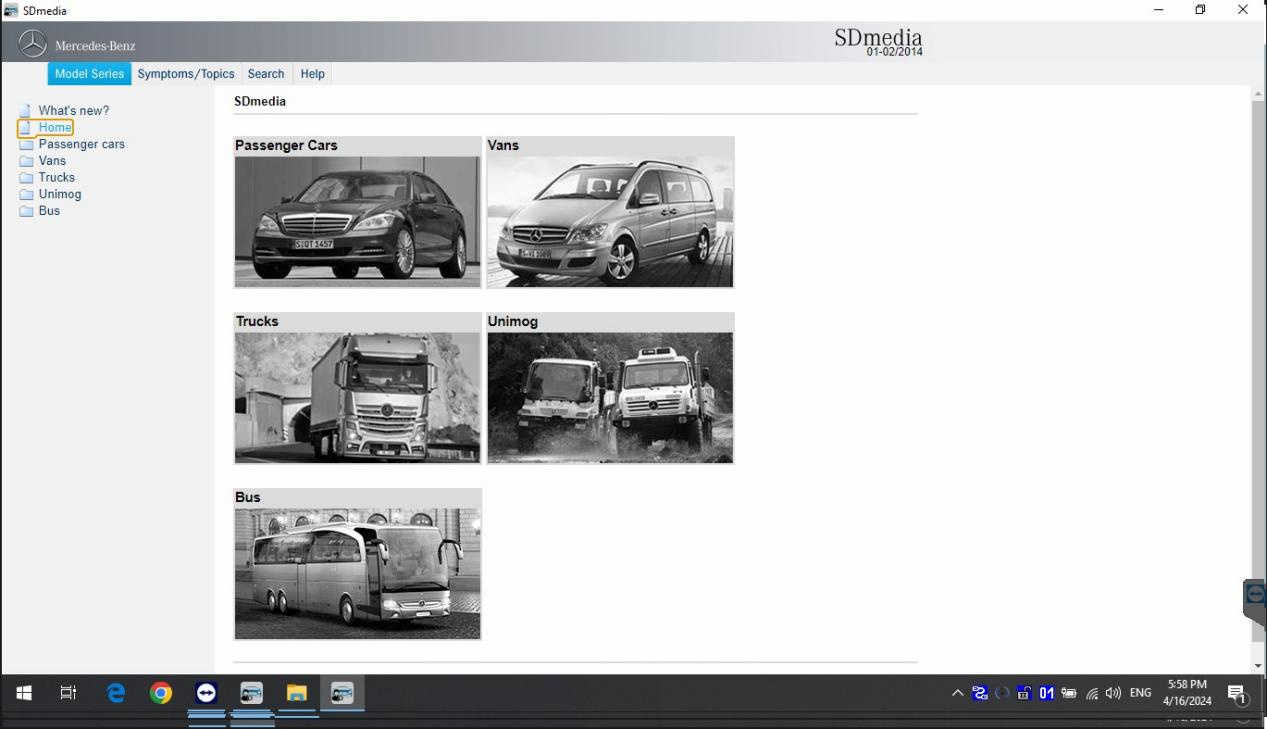This screenshot has height=729, width=1267.
Task: Select the Help tab
Action: tap(312, 74)
